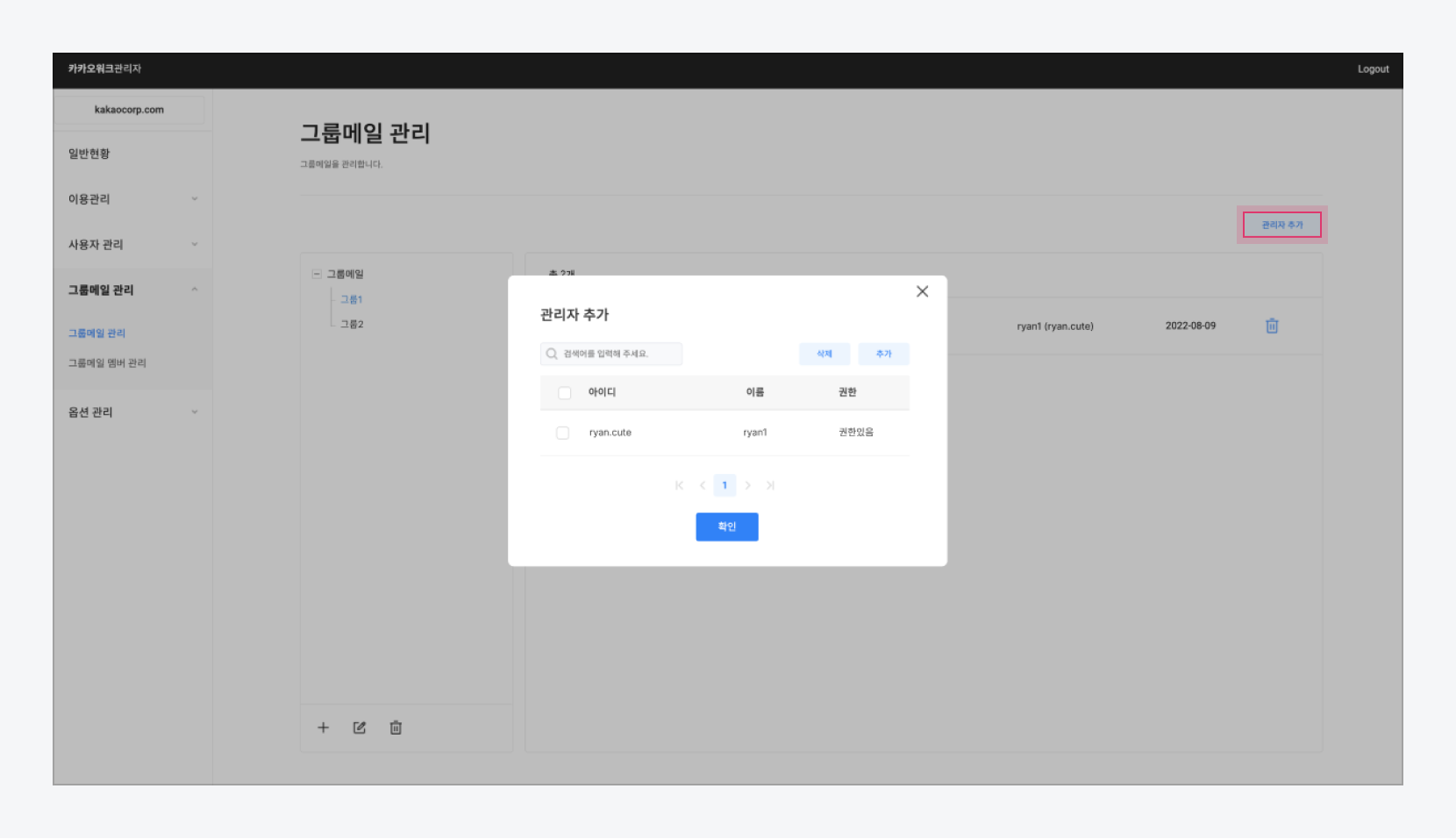Image resolution: width=1456 pixels, height=839 pixels.
Task: Expand the 사용자 관리 sidebar section
Action: click(132, 245)
